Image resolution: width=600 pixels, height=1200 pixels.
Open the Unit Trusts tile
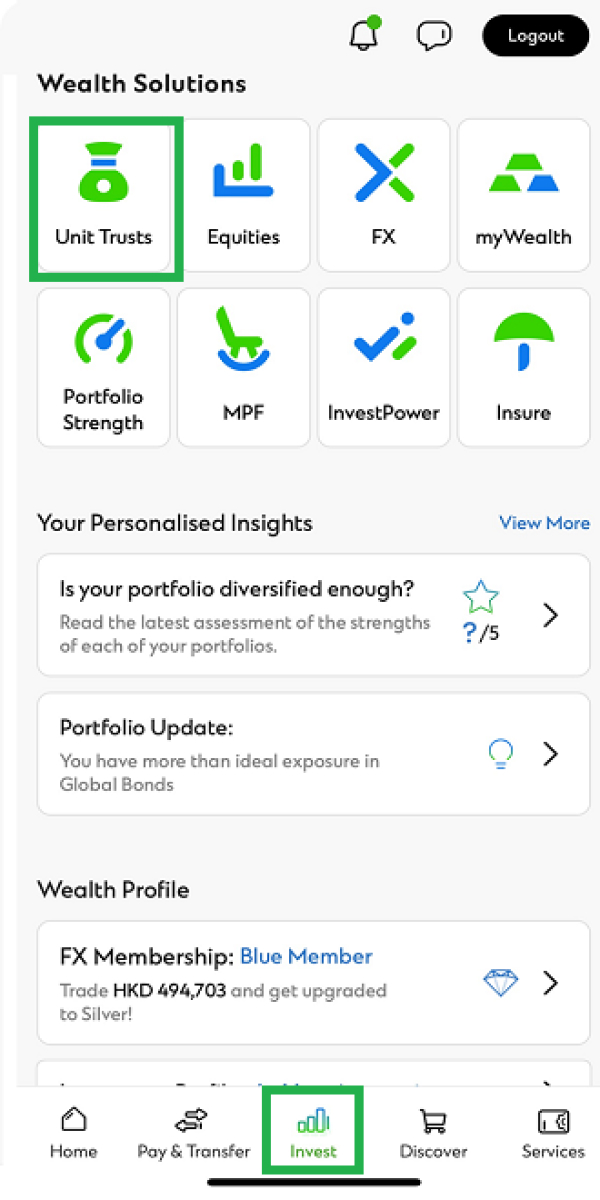104,197
